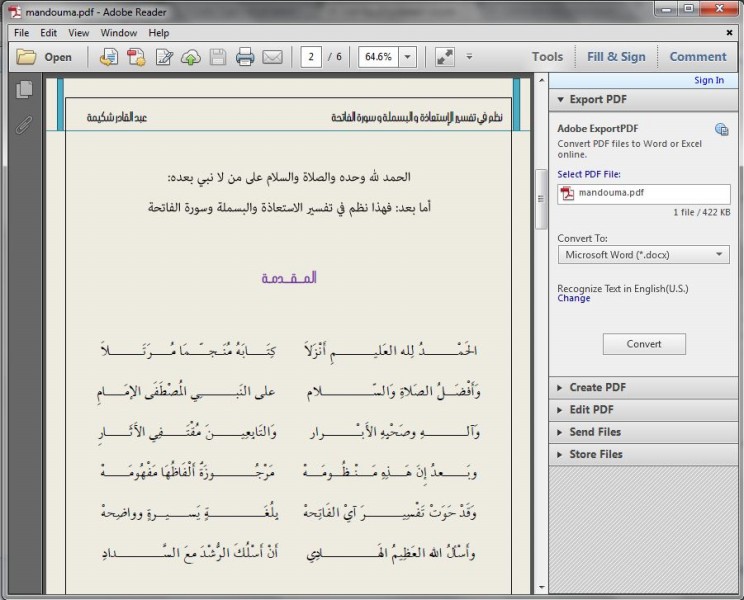Click the Sign In link
The image size is (744, 600).
(709, 80)
